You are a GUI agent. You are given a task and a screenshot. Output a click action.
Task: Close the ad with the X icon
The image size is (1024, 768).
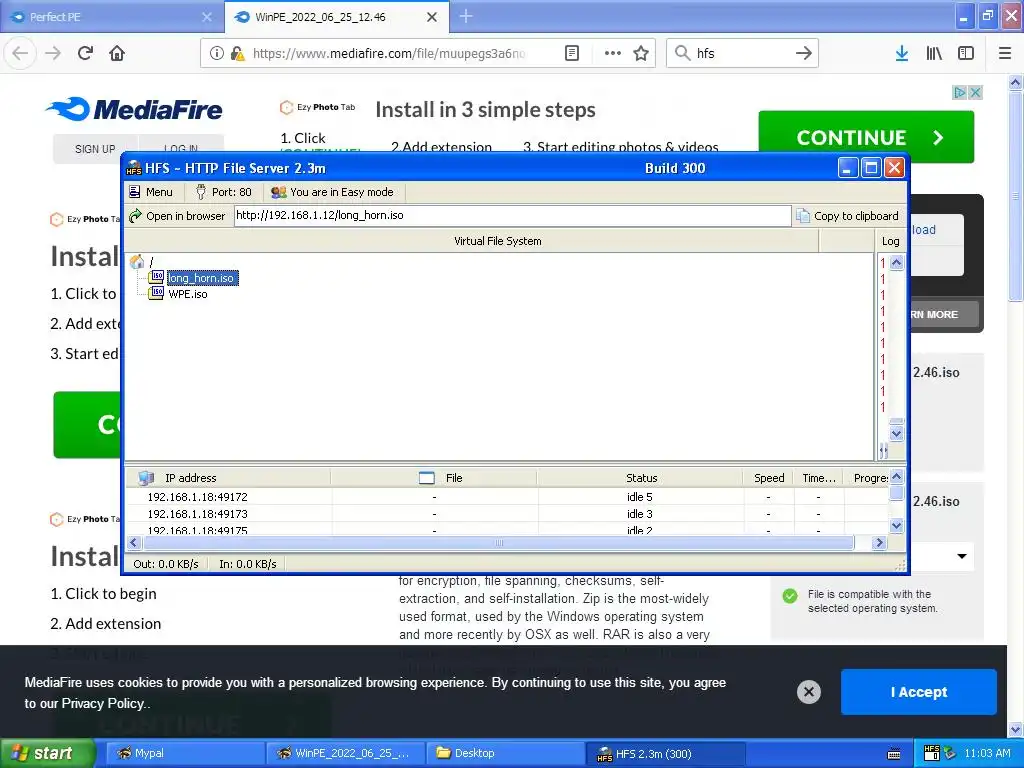pos(976,93)
